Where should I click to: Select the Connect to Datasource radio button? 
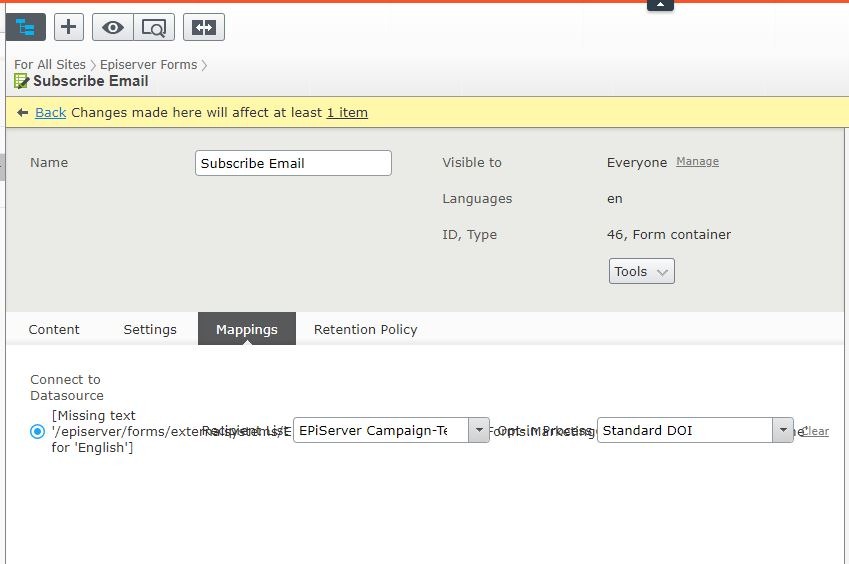coord(38,431)
